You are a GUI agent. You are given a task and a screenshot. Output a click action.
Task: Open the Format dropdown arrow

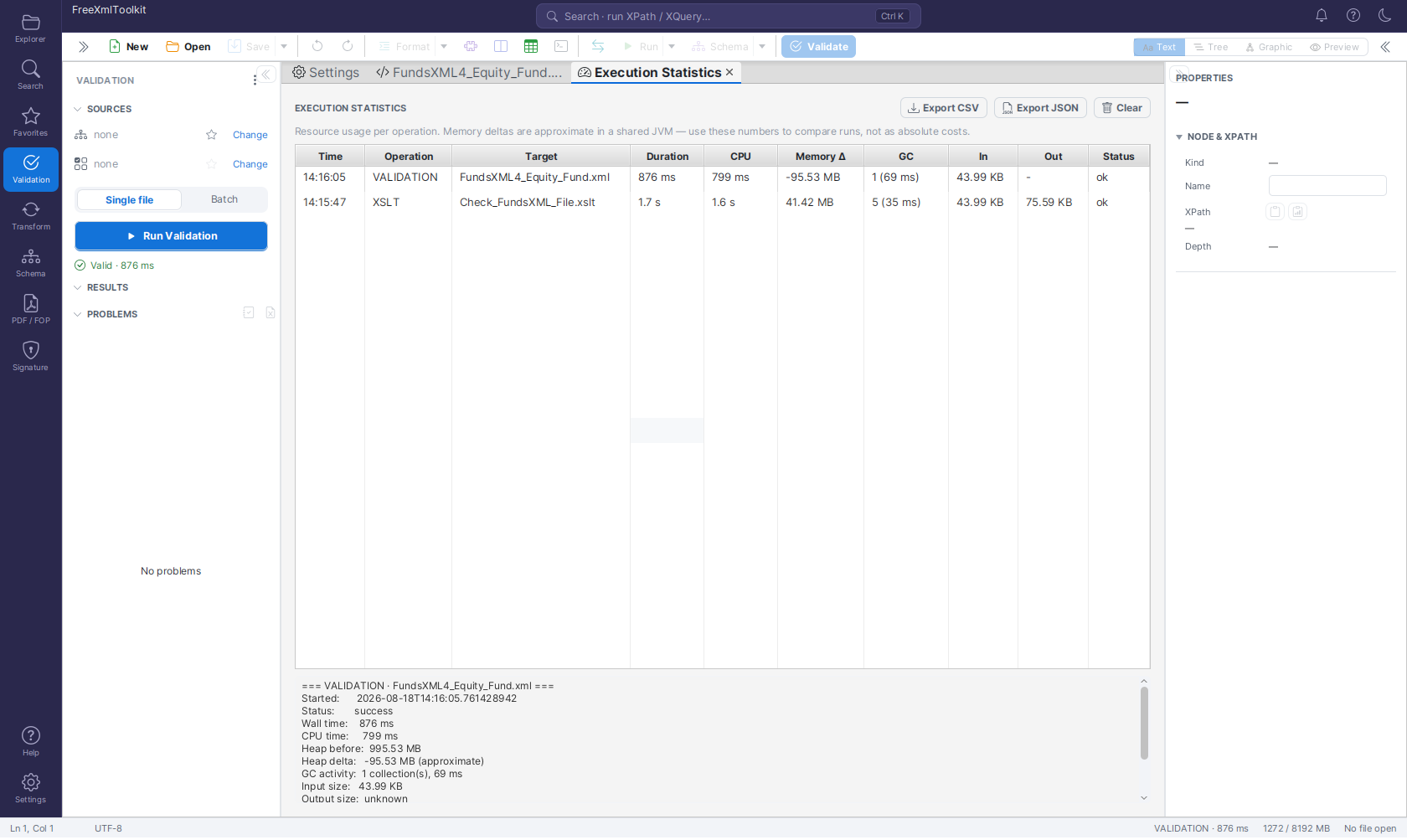pyautogui.click(x=444, y=47)
